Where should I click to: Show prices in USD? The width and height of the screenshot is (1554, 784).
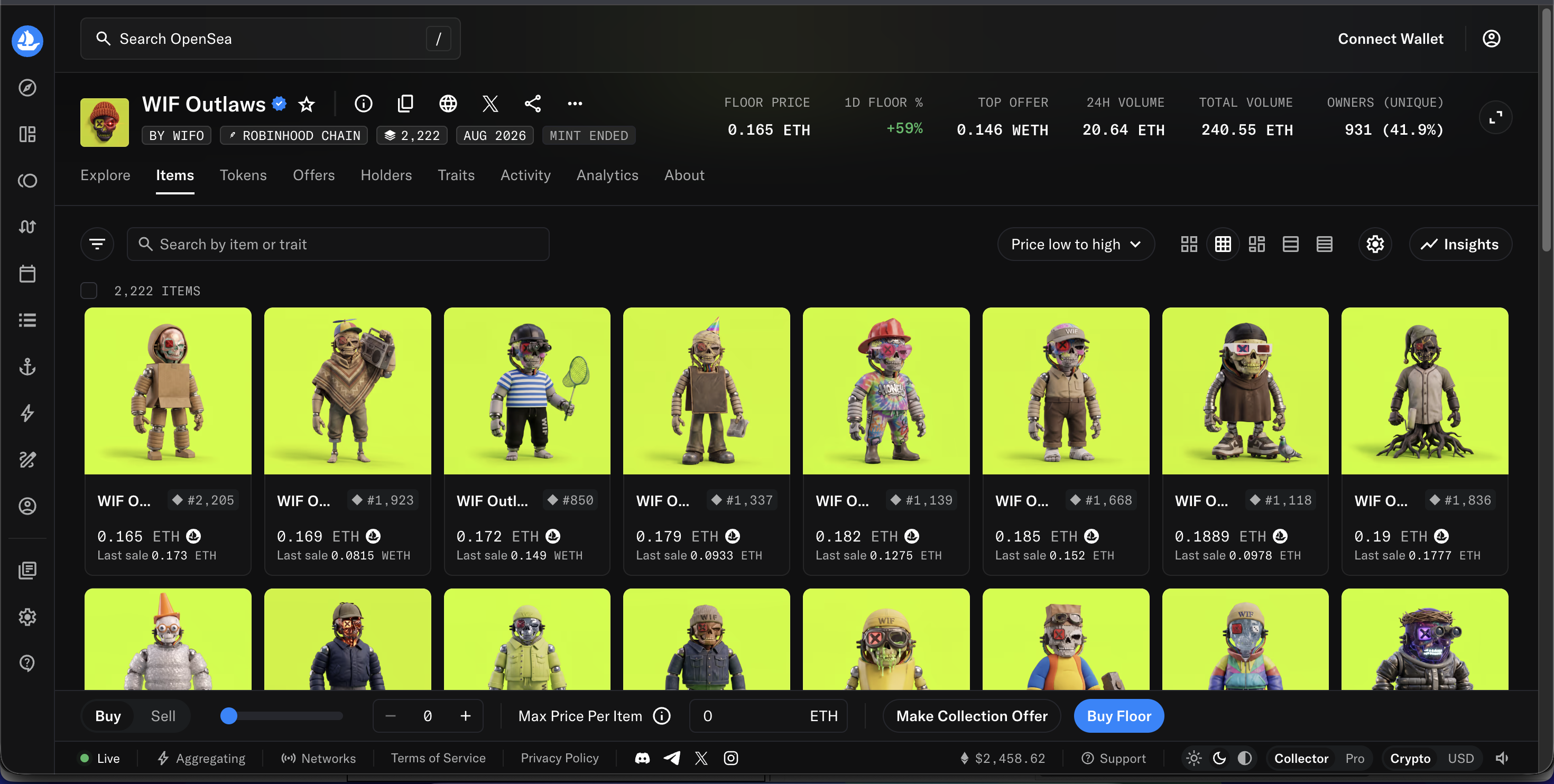1460,758
